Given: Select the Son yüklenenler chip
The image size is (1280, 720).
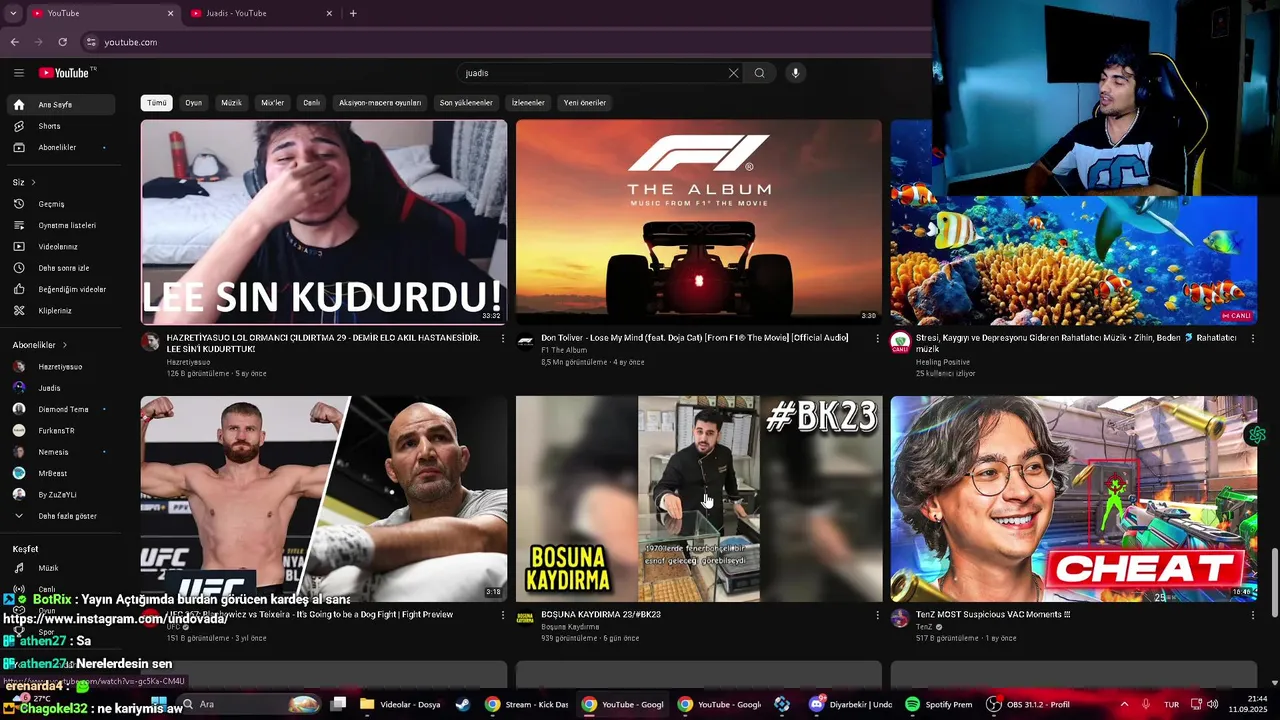Looking at the screenshot, I should [466, 103].
